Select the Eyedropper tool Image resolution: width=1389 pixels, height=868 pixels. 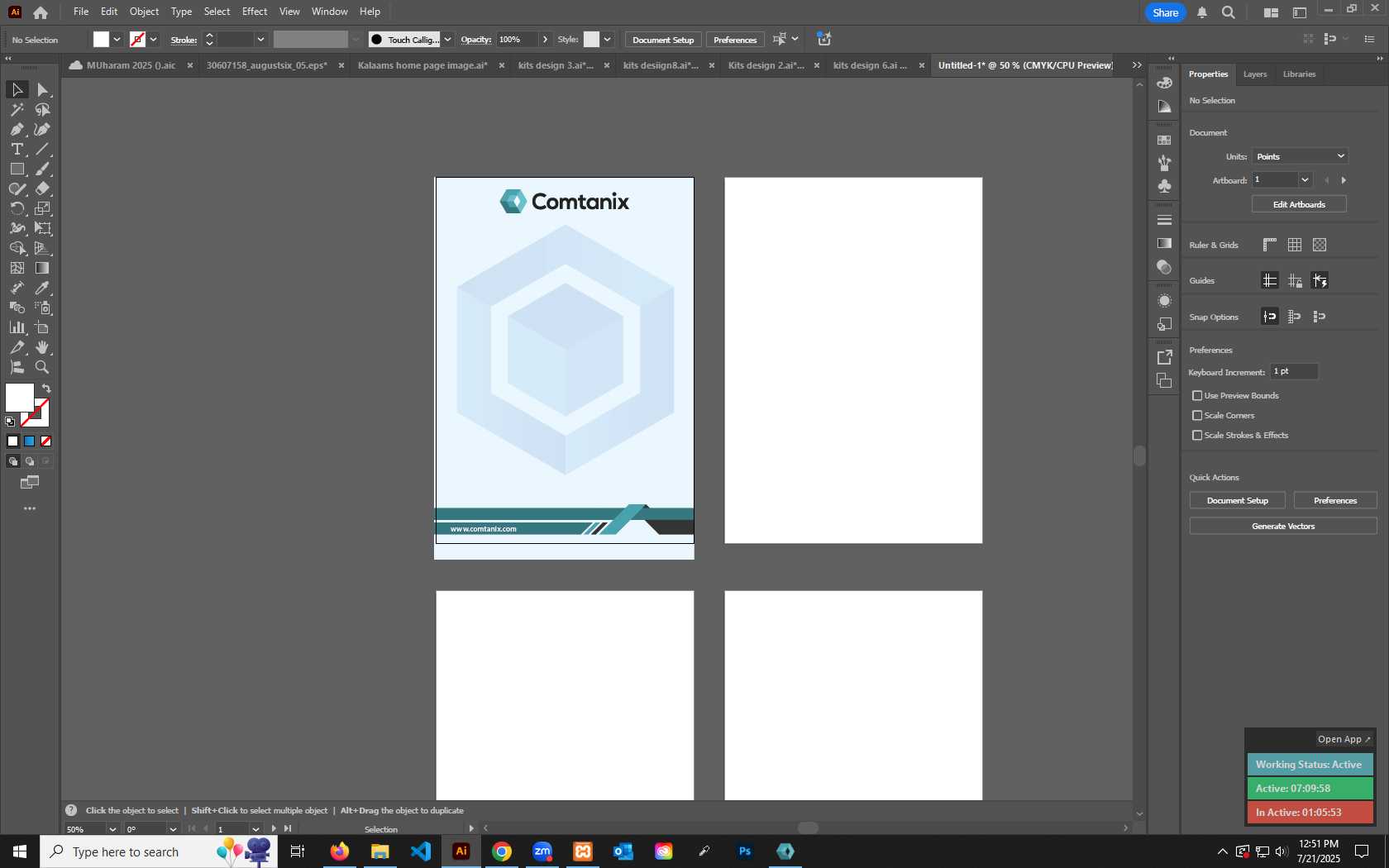tap(43, 288)
